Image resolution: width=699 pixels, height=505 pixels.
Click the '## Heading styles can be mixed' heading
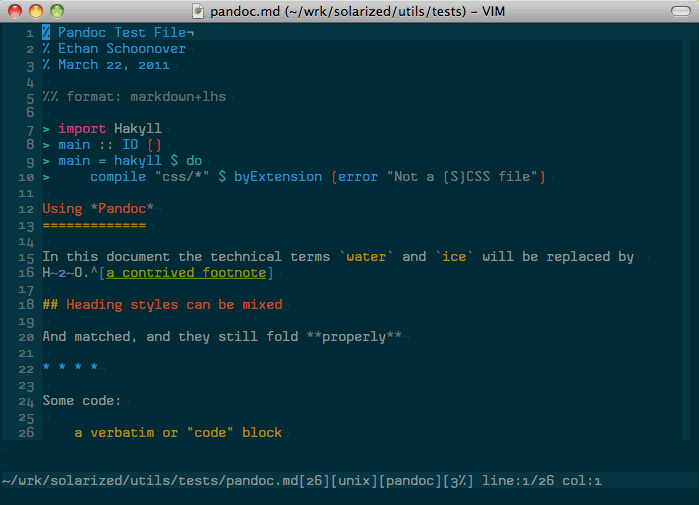point(162,304)
